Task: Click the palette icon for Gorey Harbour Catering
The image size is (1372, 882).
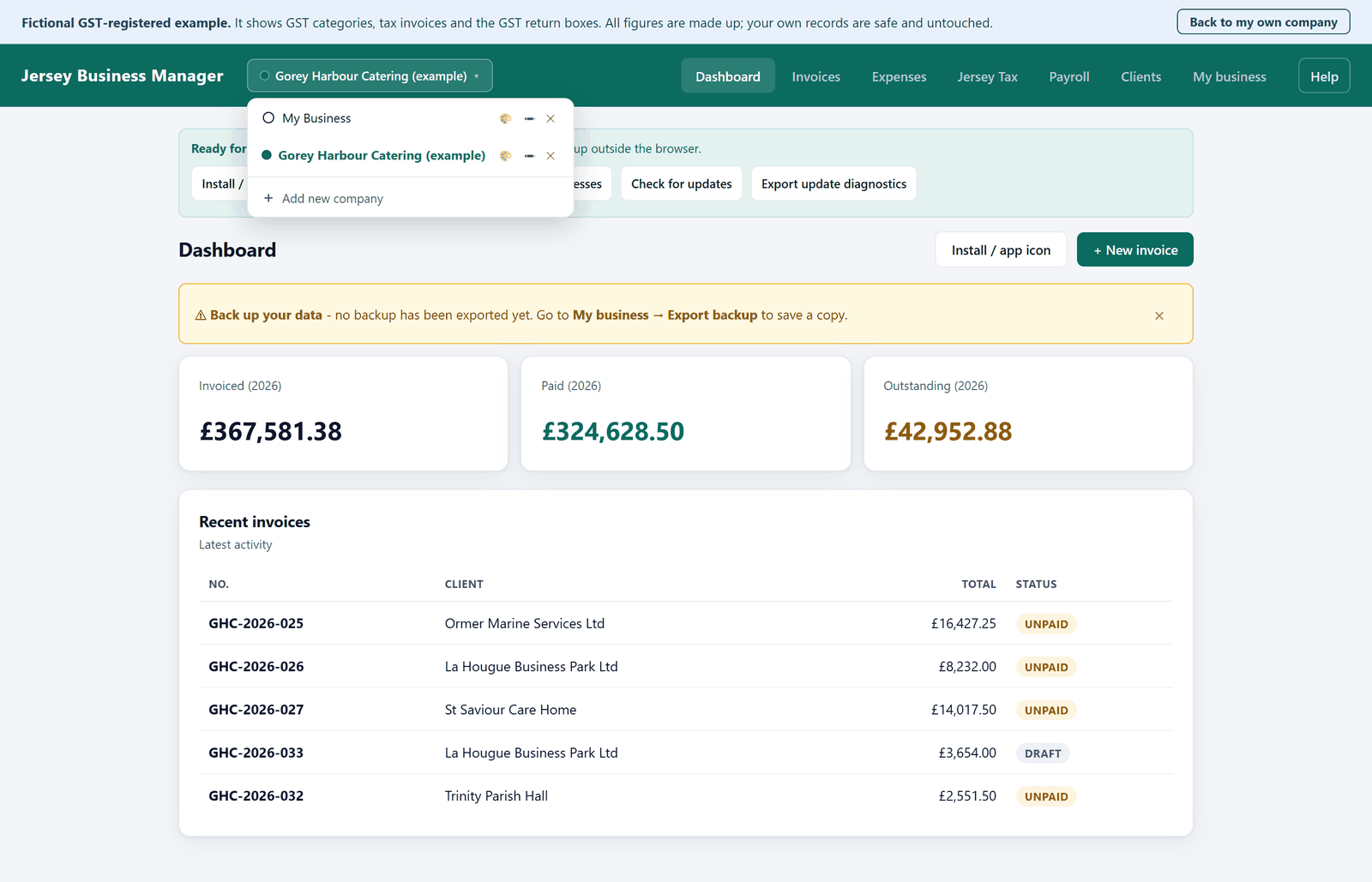Action: click(505, 155)
